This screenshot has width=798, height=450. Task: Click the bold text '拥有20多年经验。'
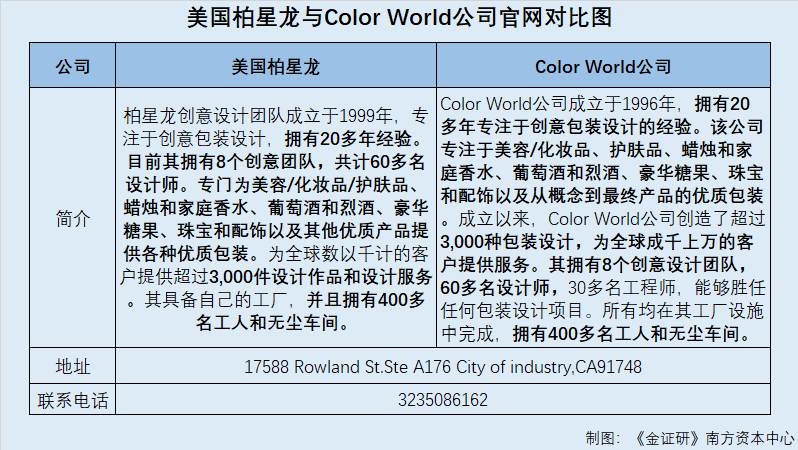(356, 138)
